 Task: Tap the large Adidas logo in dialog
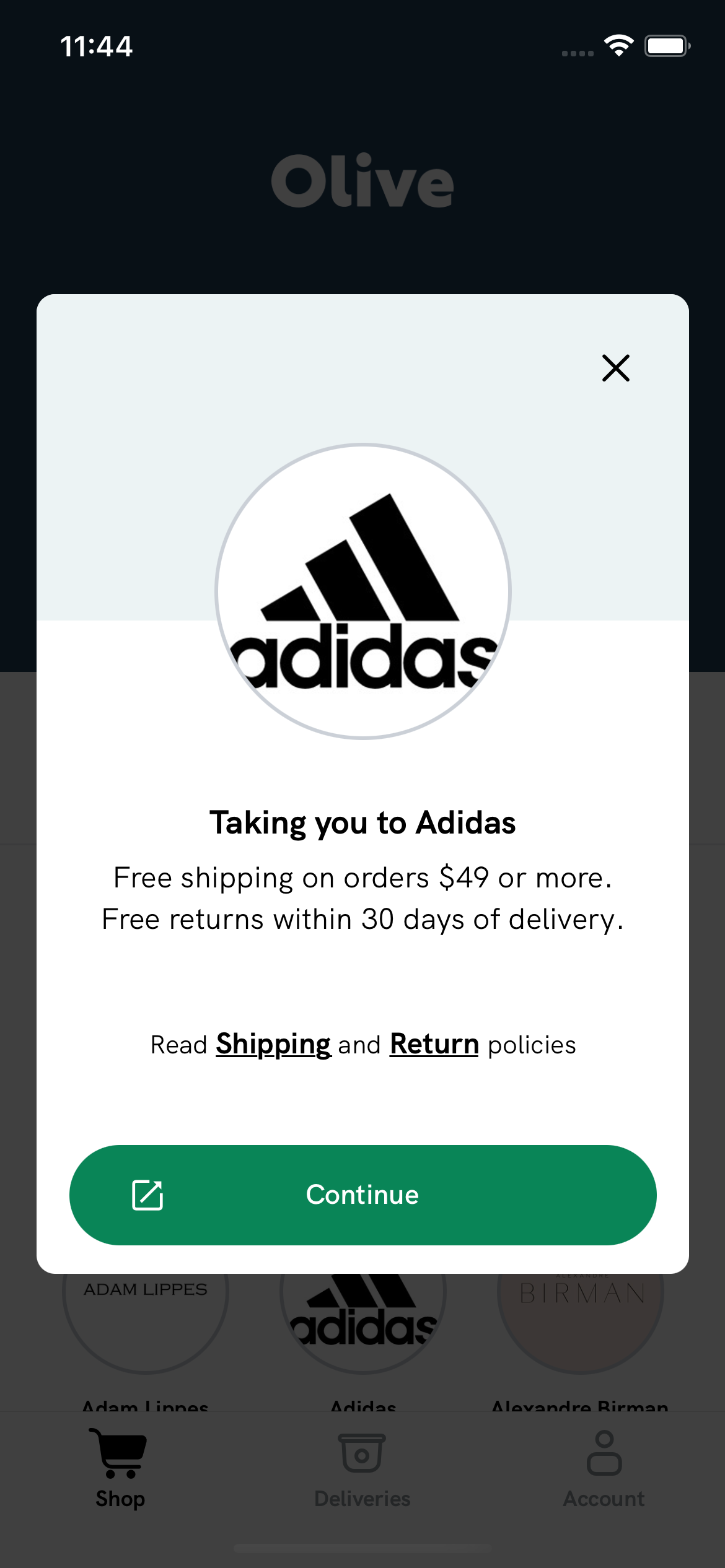point(362,591)
